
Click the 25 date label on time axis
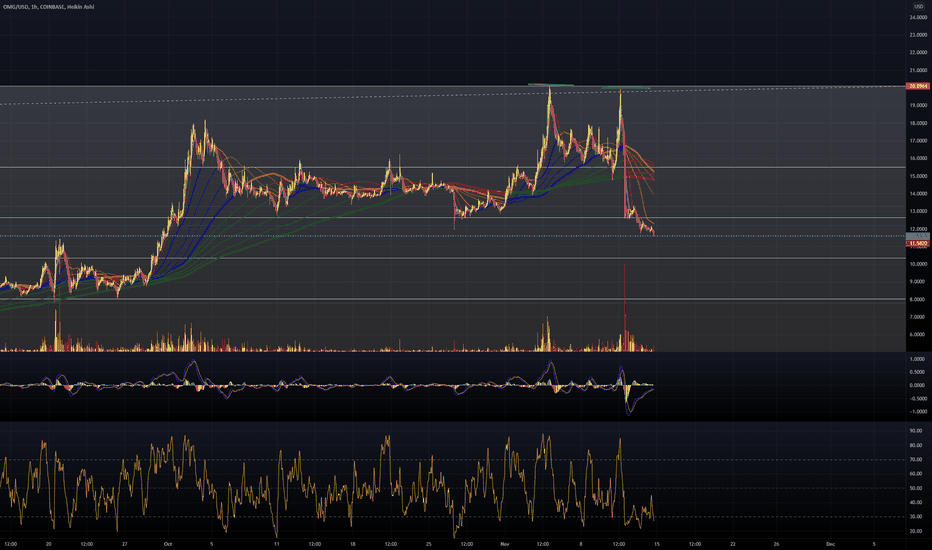tap(429, 544)
